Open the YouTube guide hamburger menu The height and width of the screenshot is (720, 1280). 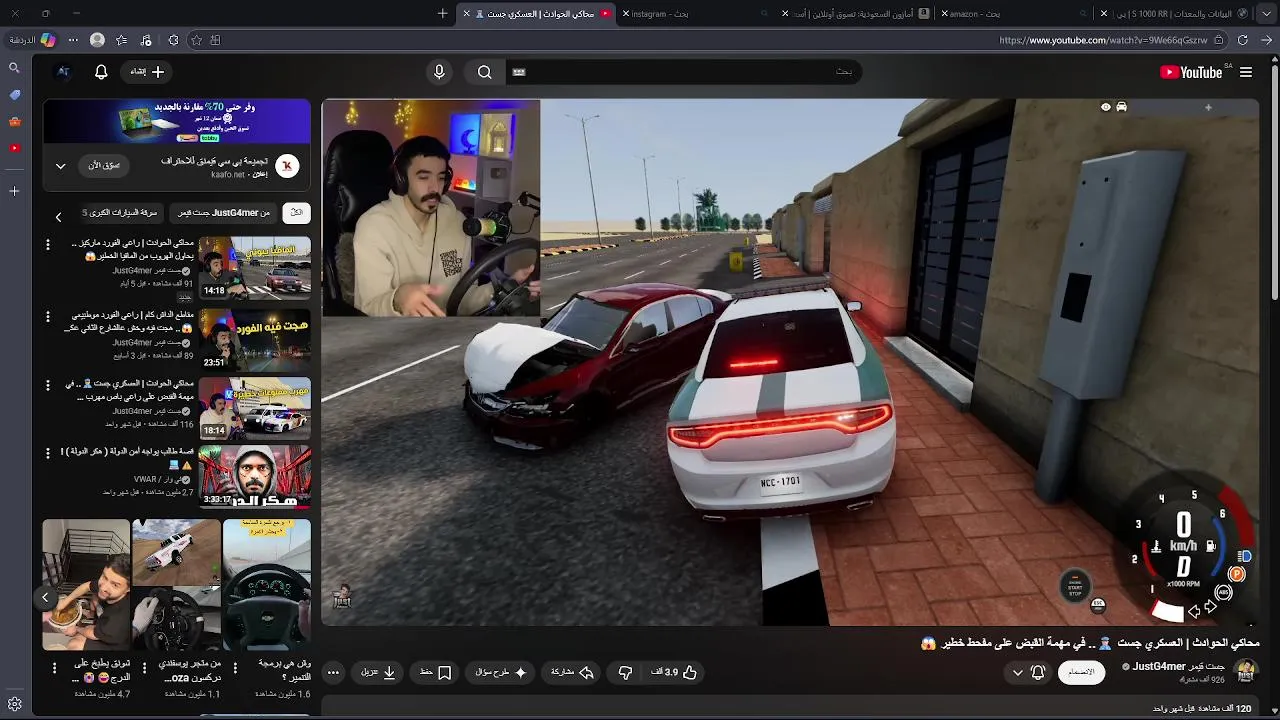coord(1246,72)
